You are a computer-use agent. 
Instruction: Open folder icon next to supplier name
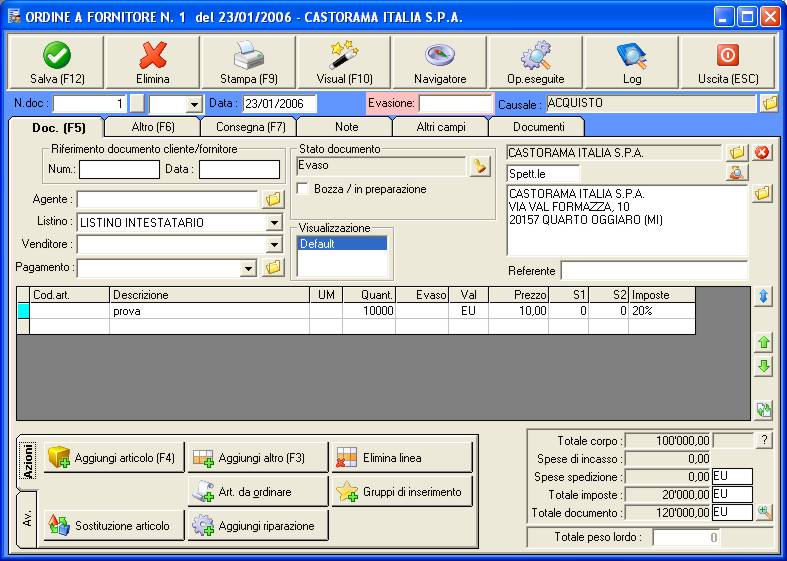[x=737, y=153]
